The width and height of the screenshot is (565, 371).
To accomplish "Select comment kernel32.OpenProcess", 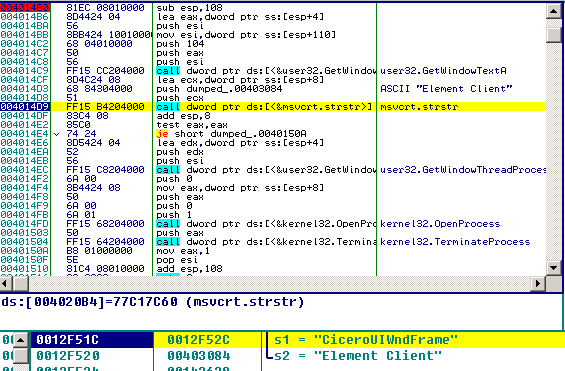I will tap(440, 224).
